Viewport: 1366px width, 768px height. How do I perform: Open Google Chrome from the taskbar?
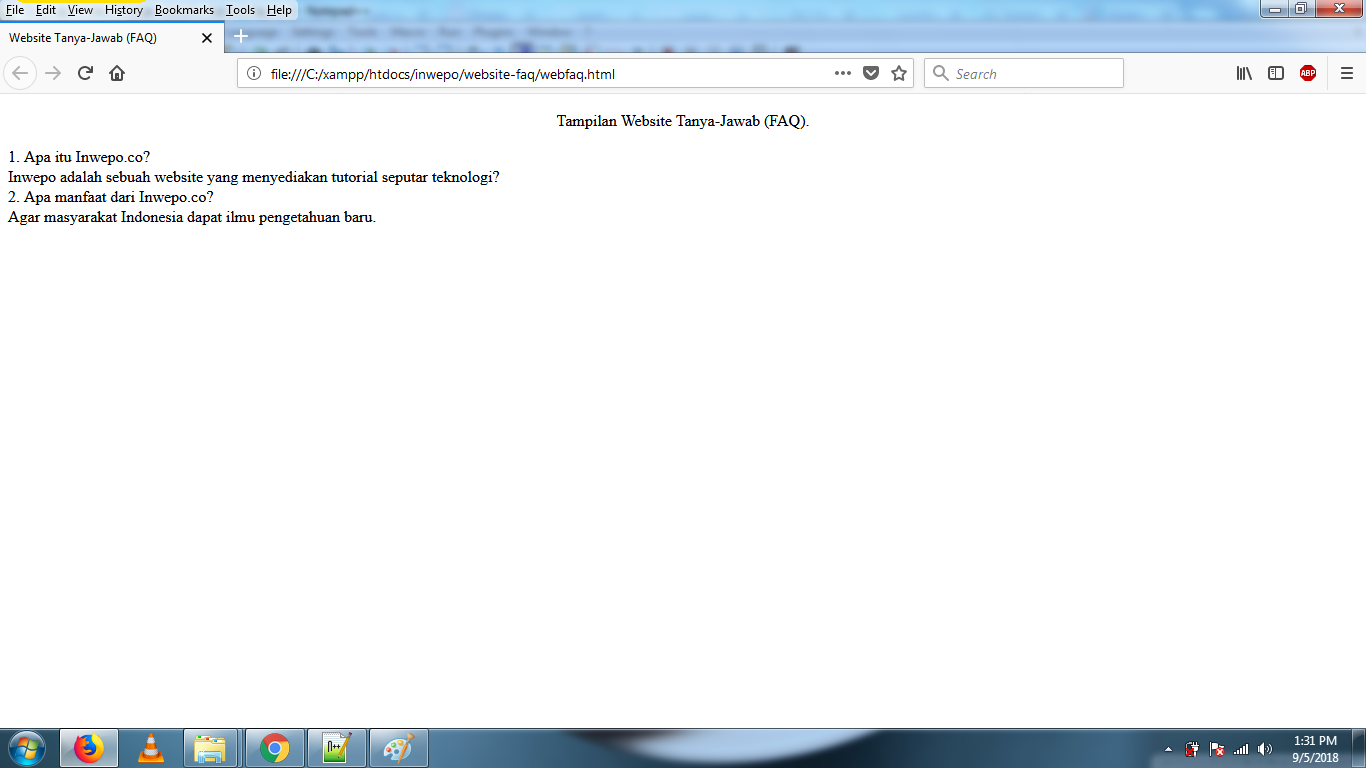pos(274,748)
